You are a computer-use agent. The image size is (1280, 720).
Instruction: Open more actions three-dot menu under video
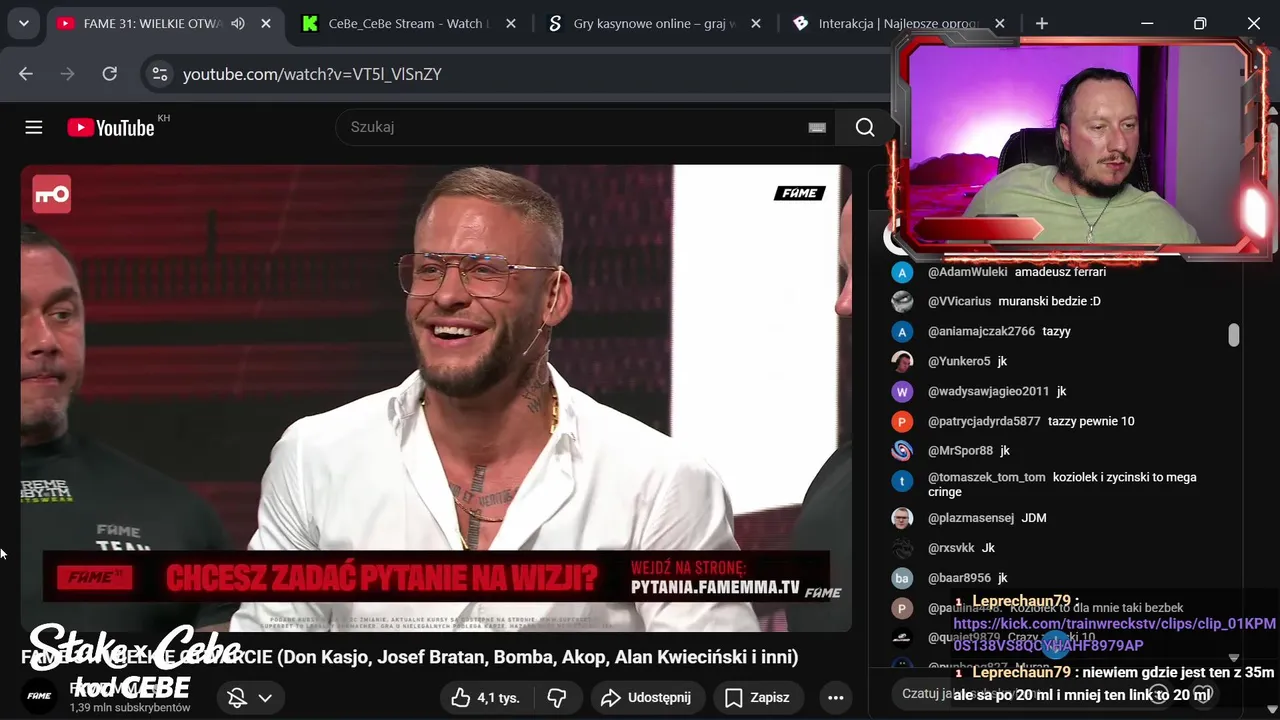pos(836,698)
